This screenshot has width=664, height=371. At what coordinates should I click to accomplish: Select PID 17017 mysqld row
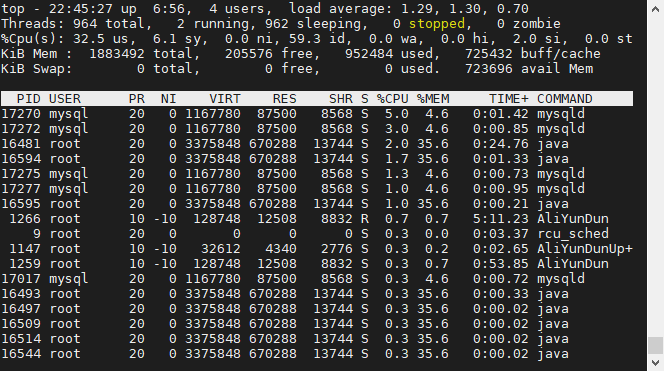317,279
